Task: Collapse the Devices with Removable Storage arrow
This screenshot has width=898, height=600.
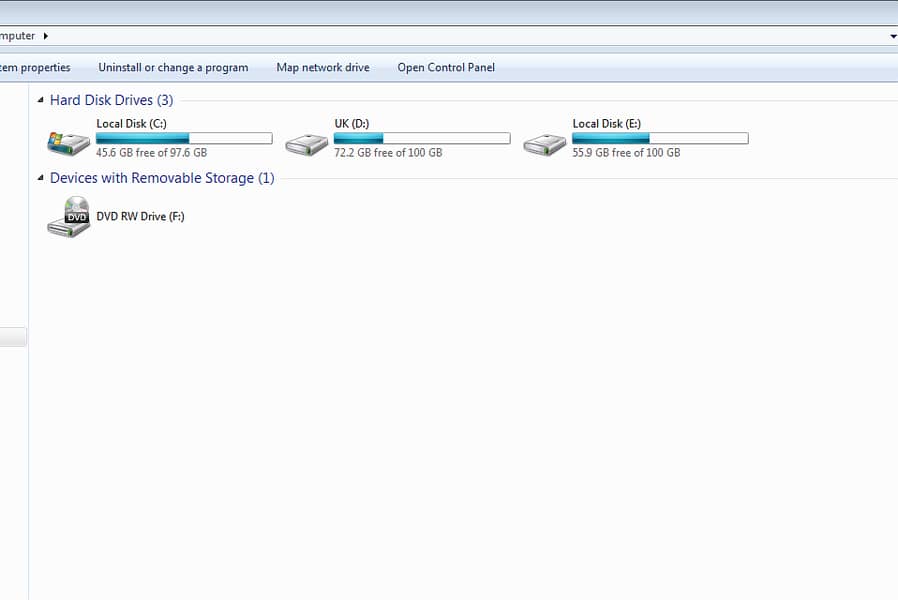Action: coord(40,178)
